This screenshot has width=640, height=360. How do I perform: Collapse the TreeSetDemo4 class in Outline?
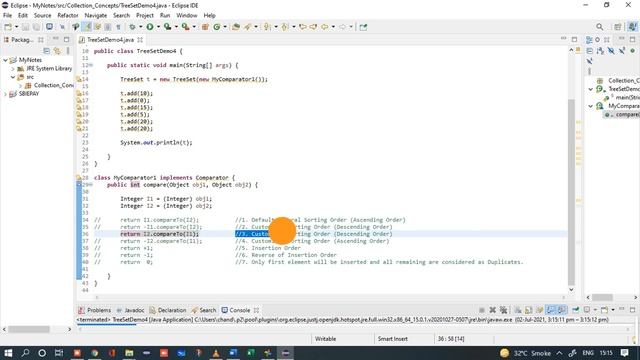[x=591, y=89]
